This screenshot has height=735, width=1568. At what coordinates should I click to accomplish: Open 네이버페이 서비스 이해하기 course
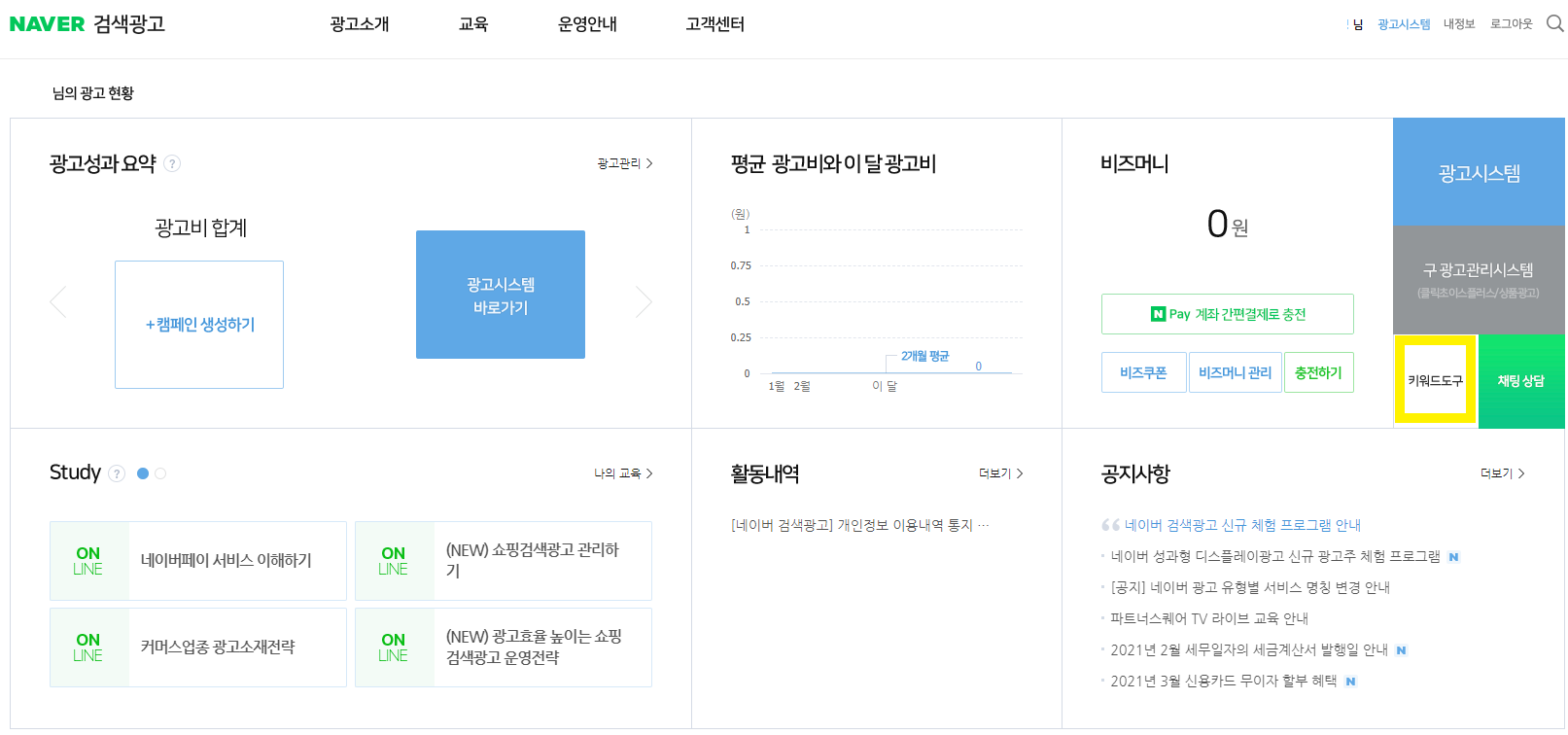tap(198, 561)
